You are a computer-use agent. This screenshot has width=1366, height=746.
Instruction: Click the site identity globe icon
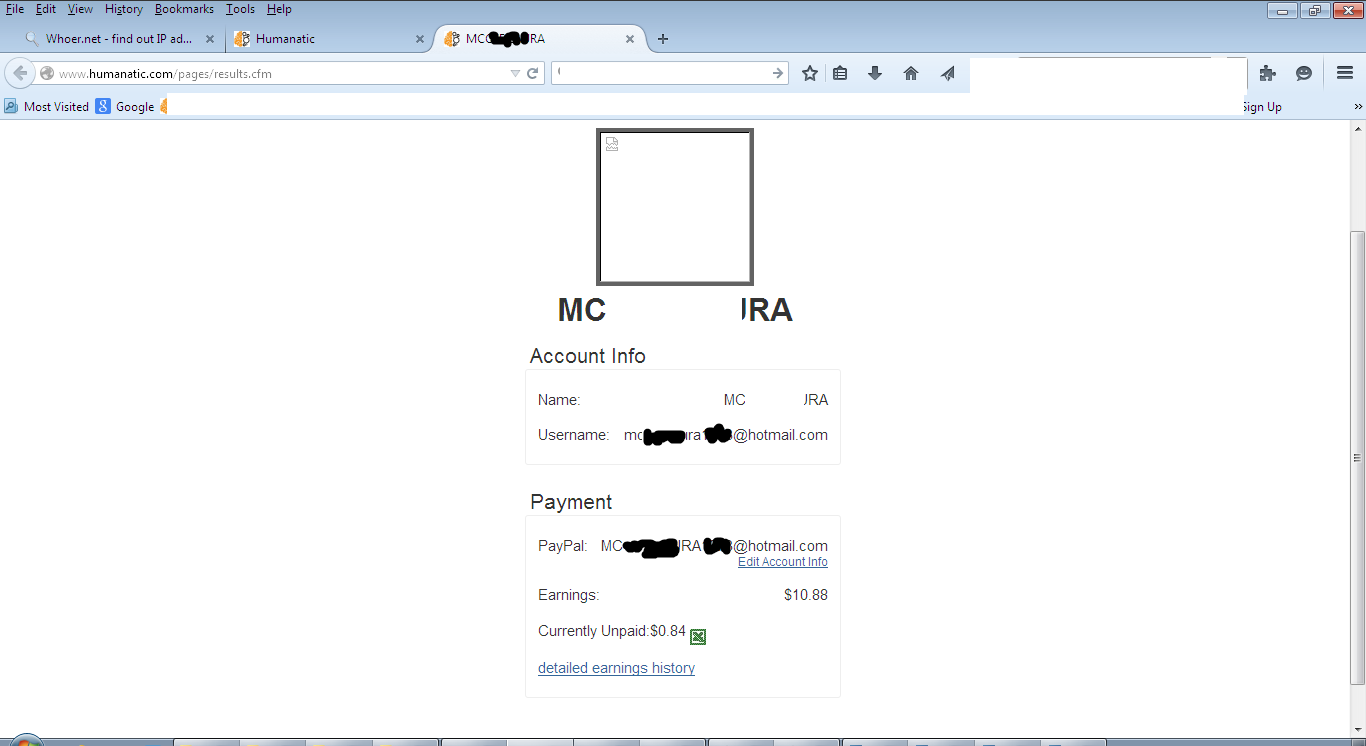click(x=47, y=73)
